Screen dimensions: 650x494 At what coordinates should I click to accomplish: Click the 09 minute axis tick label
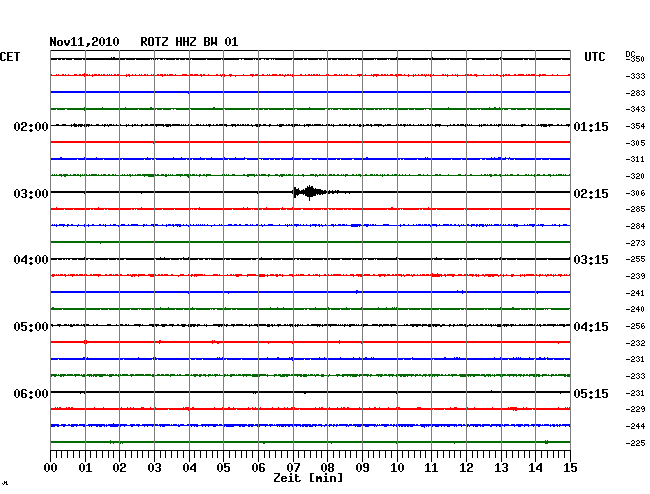tap(362, 467)
